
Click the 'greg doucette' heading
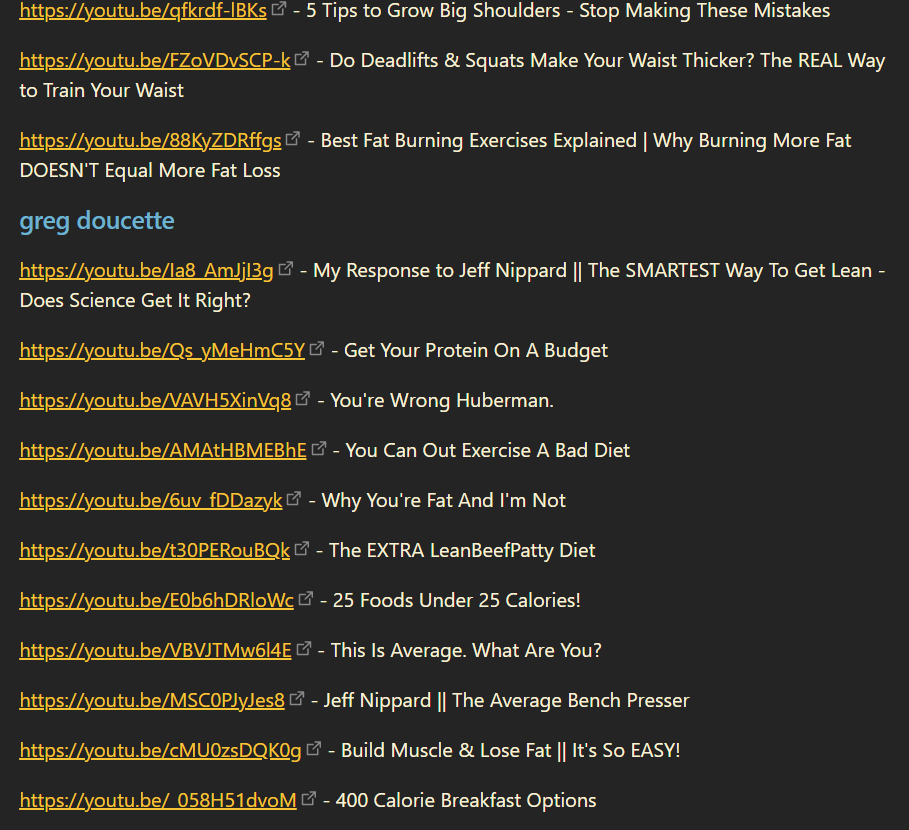tap(97, 221)
